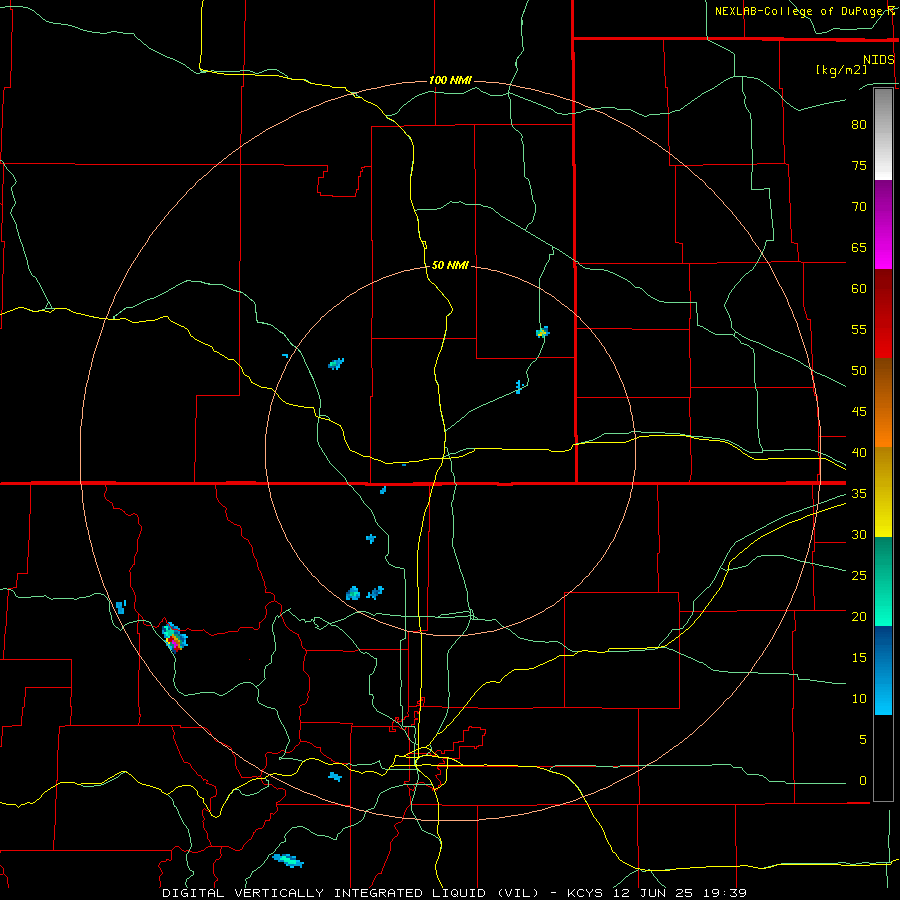Click the 45 value on the color scale
The height and width of the screenshot is (900, 900).
coord(859,412)
